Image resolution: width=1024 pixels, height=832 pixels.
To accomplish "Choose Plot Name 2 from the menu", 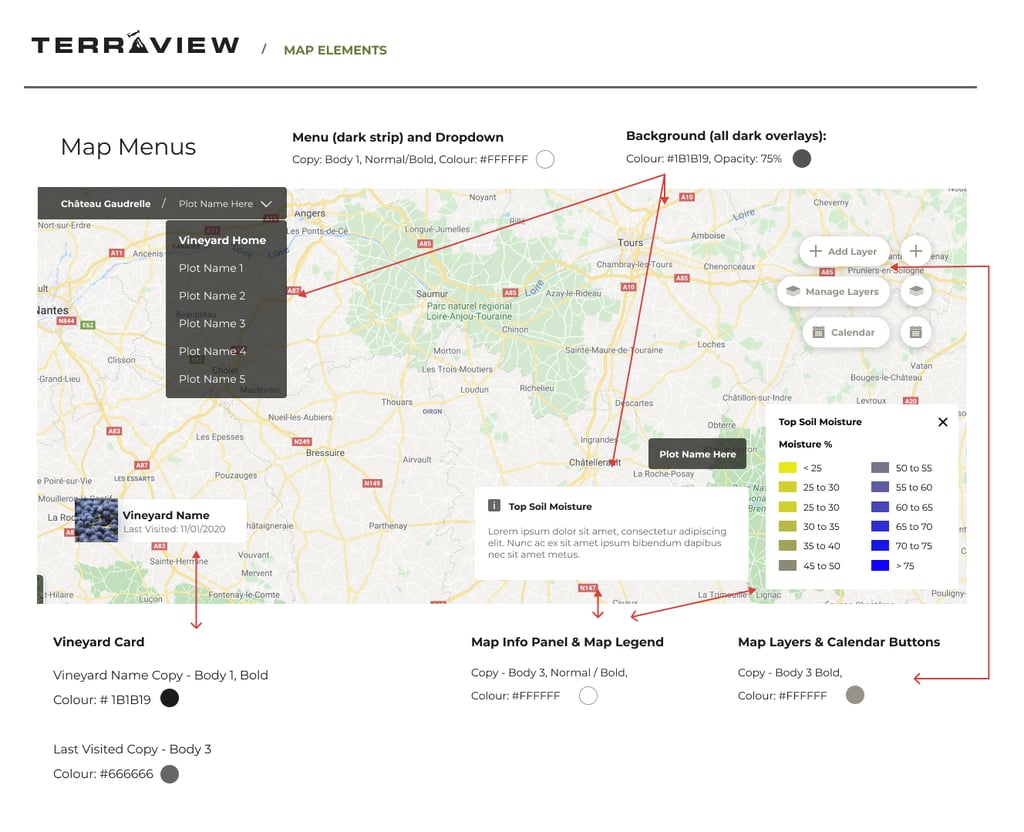I will [212, 296].
